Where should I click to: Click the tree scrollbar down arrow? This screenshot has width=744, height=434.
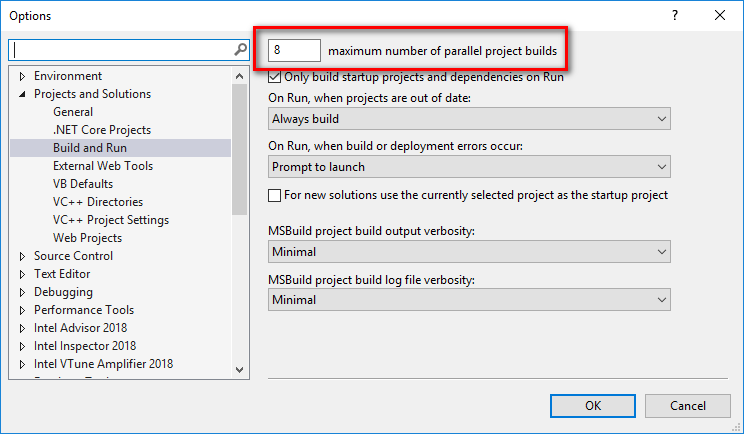[239, 369]
